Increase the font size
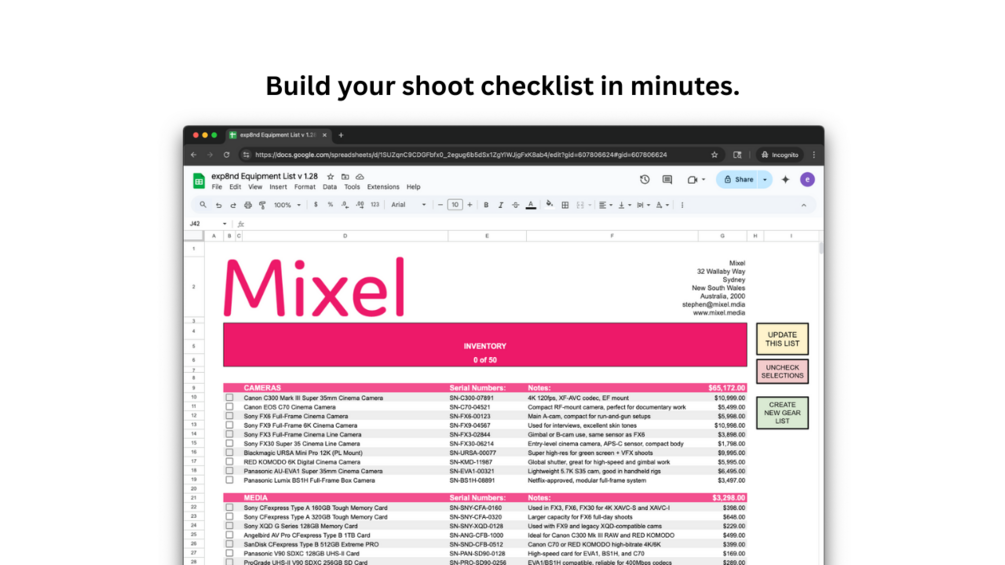 click(x=470, y=205)
